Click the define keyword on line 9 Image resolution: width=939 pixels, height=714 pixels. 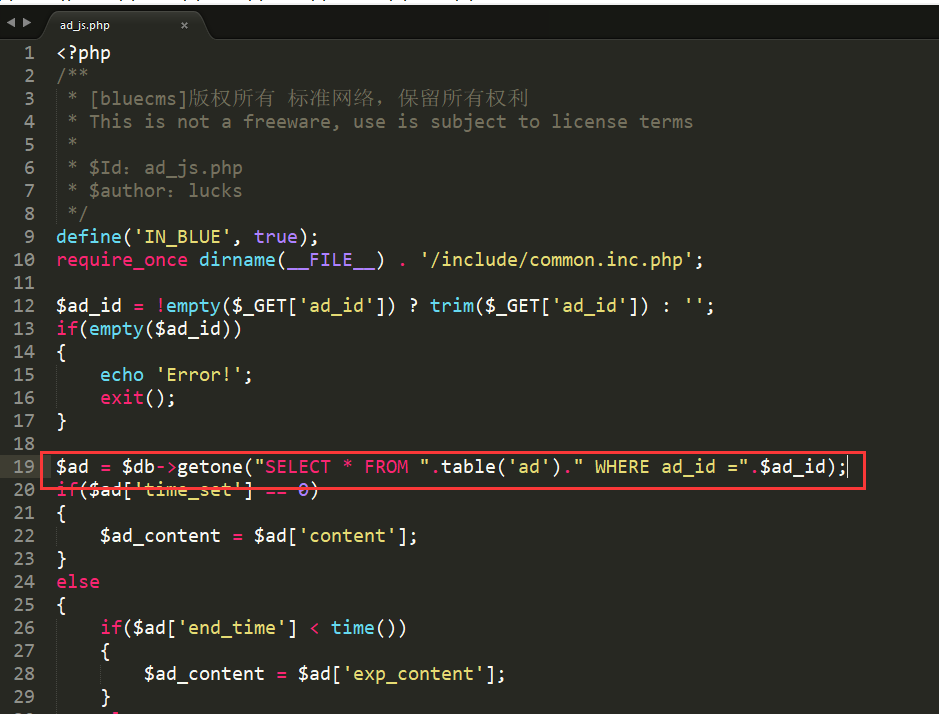tap(89, 237)
